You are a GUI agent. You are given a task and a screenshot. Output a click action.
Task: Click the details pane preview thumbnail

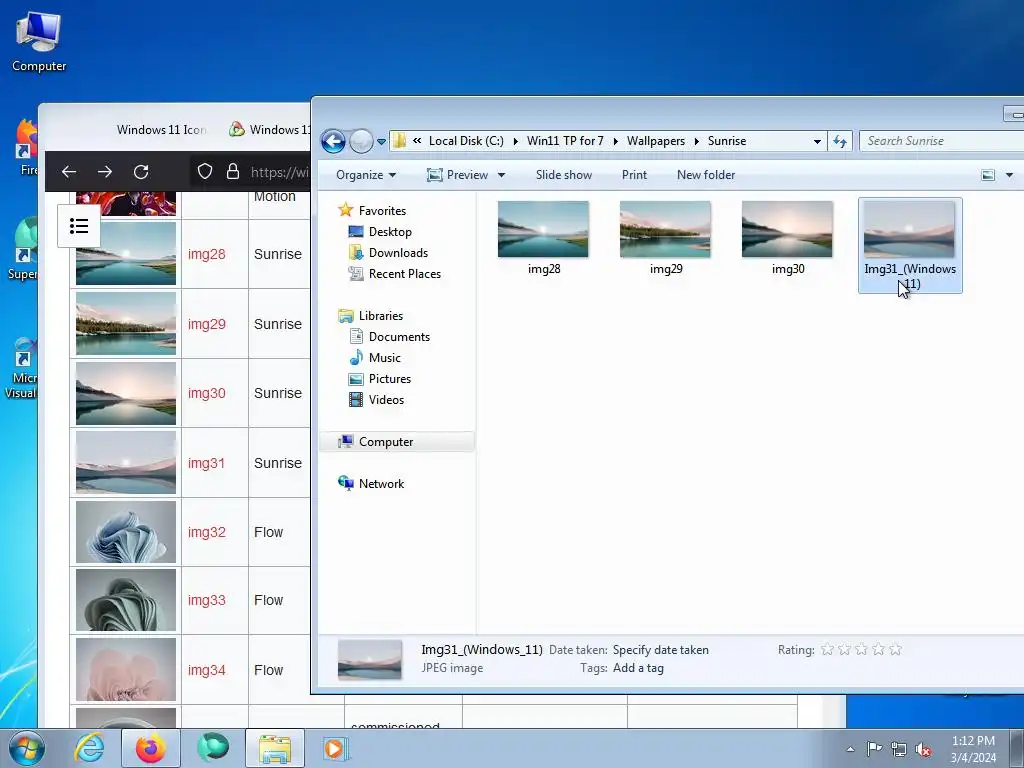point(370,660)
